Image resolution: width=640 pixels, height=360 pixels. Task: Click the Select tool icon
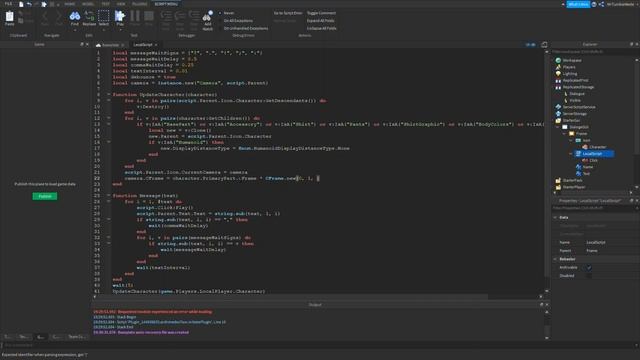pos(104,16)
